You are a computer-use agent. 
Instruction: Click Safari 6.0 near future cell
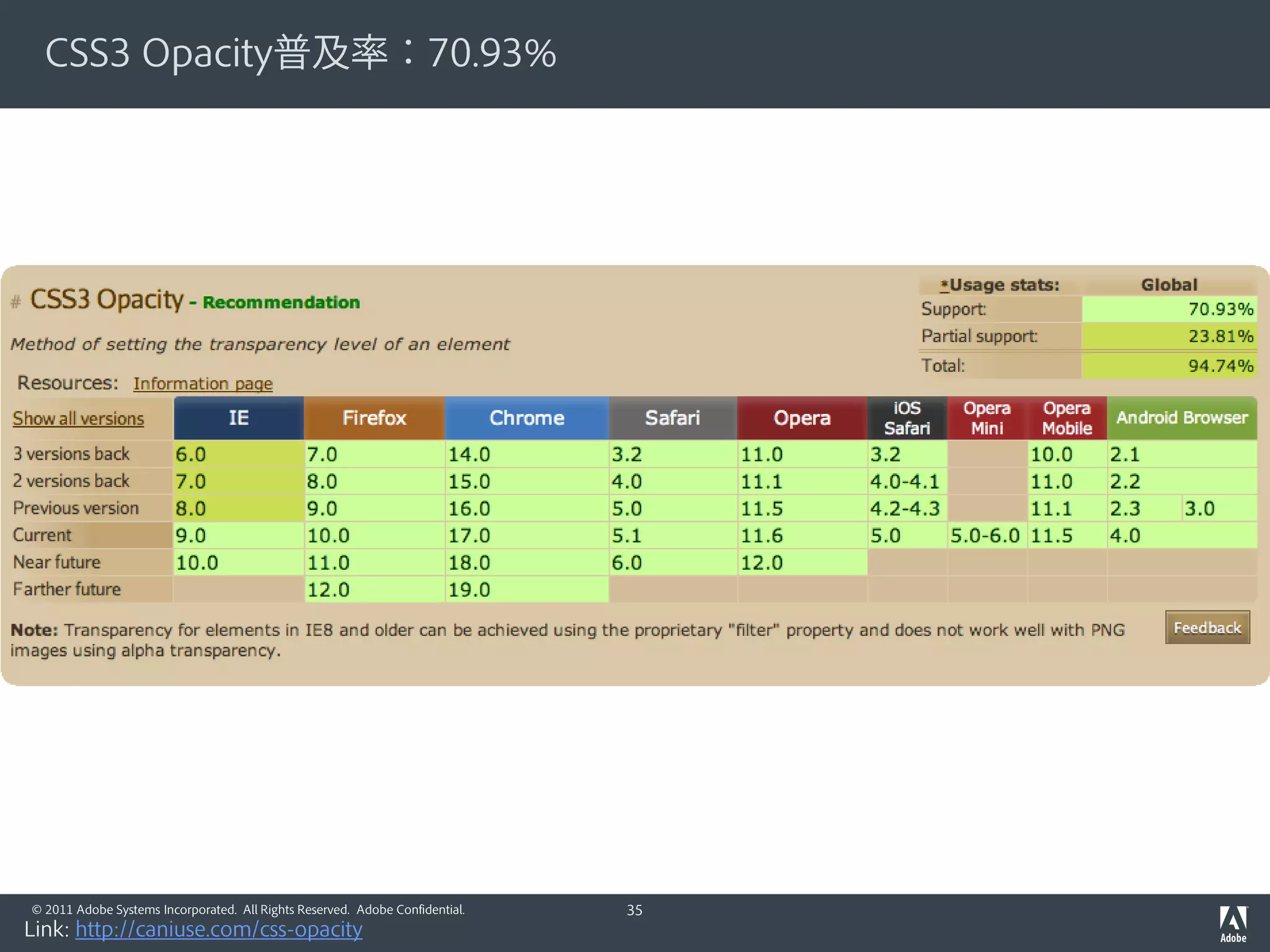point(673,562)
